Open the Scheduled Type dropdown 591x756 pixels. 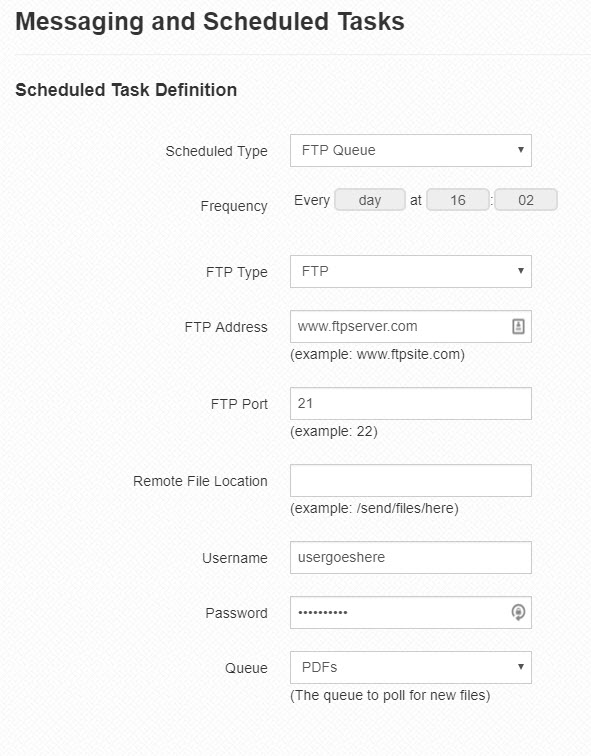[411, 150]
